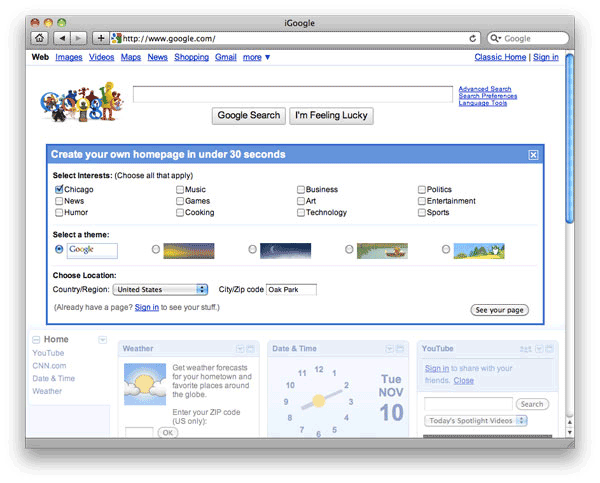Uncheck the Chicago interest checkbox

(59, 189)
